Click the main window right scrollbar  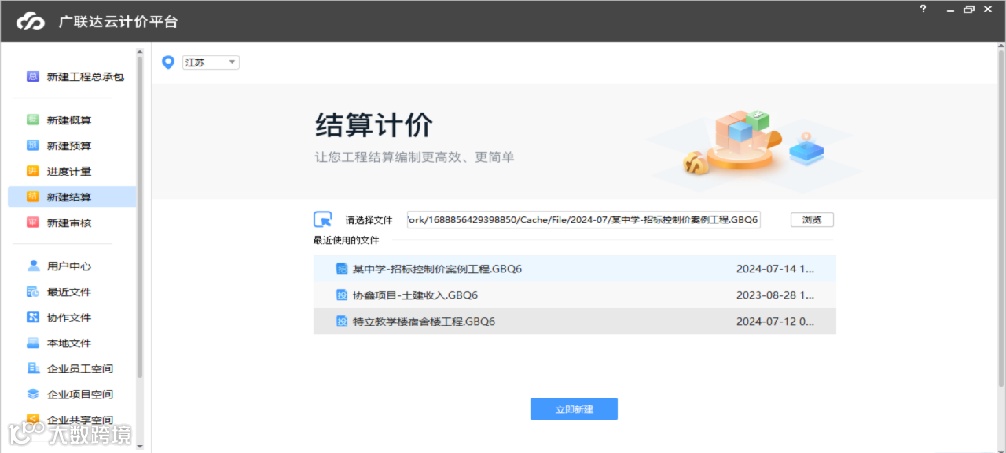(1001, 218)
